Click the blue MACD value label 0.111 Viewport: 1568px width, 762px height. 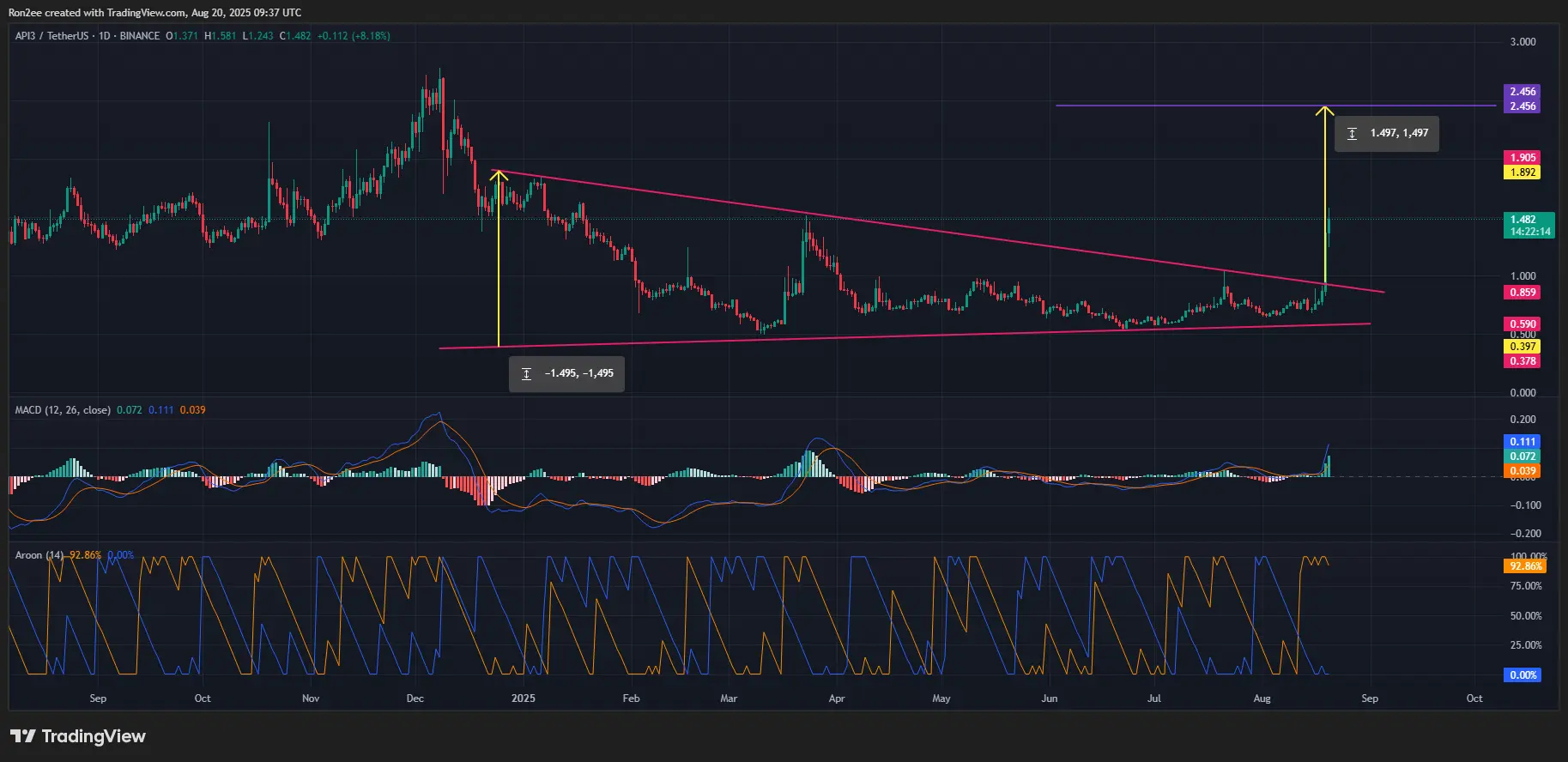point(1523,442)
